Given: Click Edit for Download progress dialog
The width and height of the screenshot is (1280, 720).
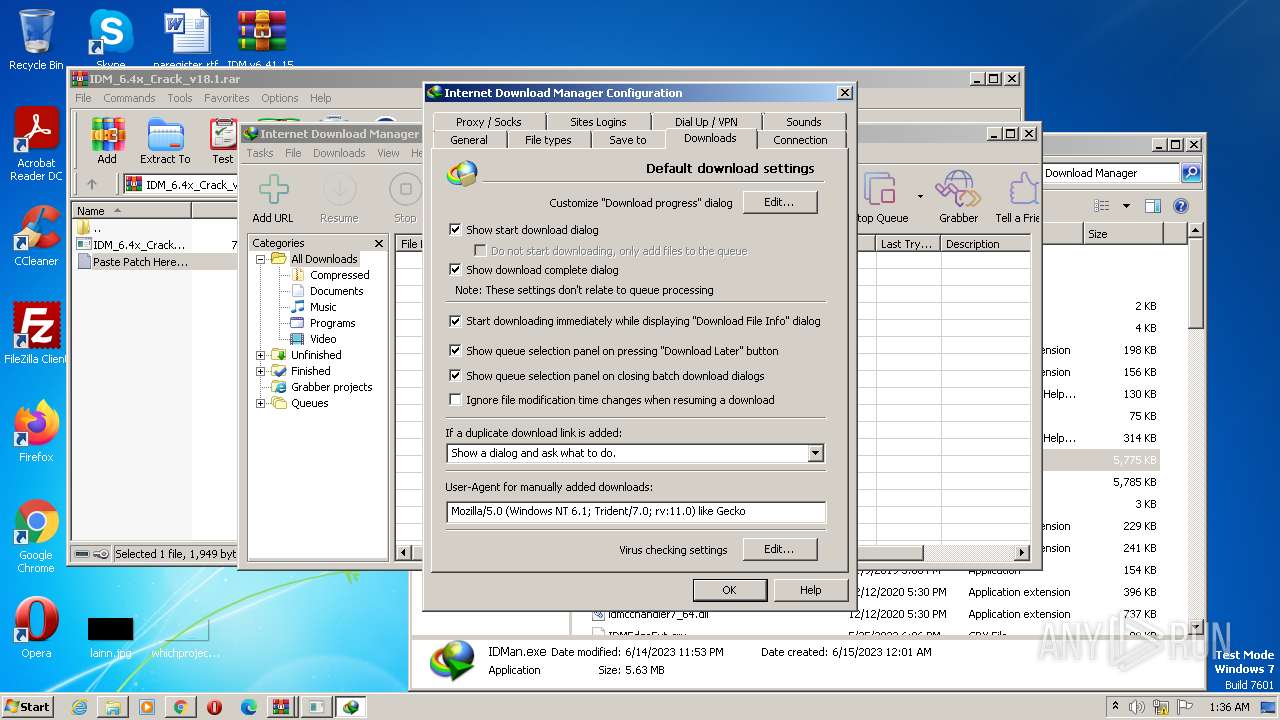Looking at the screenshot, I should pyautogui.click(x=779, y=202).
